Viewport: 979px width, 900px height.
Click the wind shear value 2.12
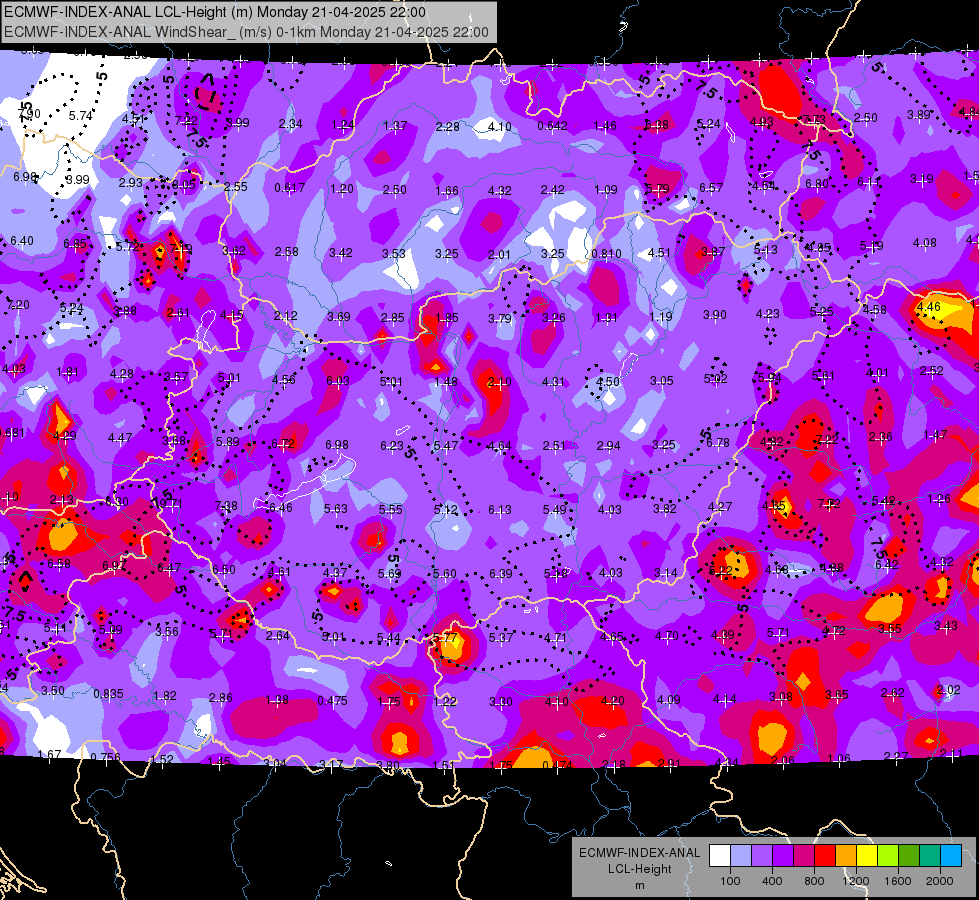(x=285, y=315)
